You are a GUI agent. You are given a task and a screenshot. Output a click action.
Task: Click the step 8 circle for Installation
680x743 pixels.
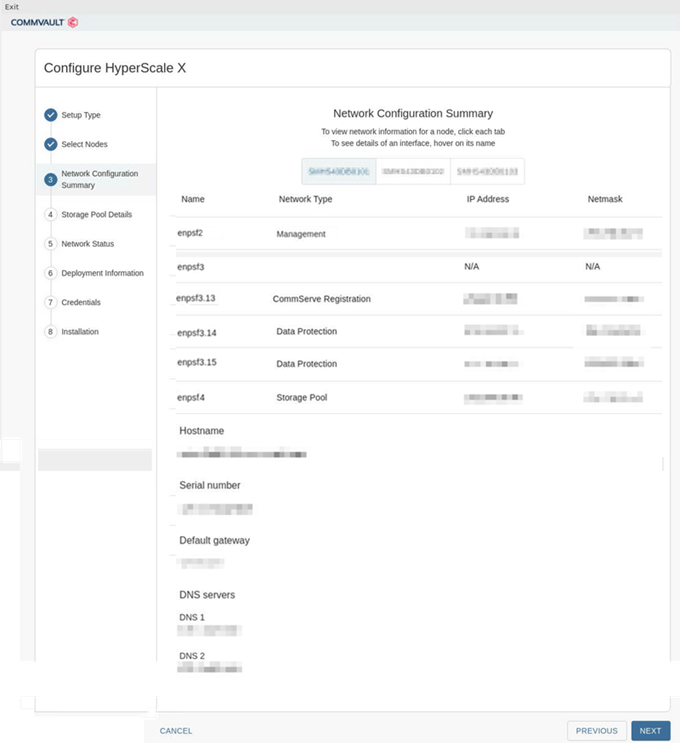pos(51,332)
